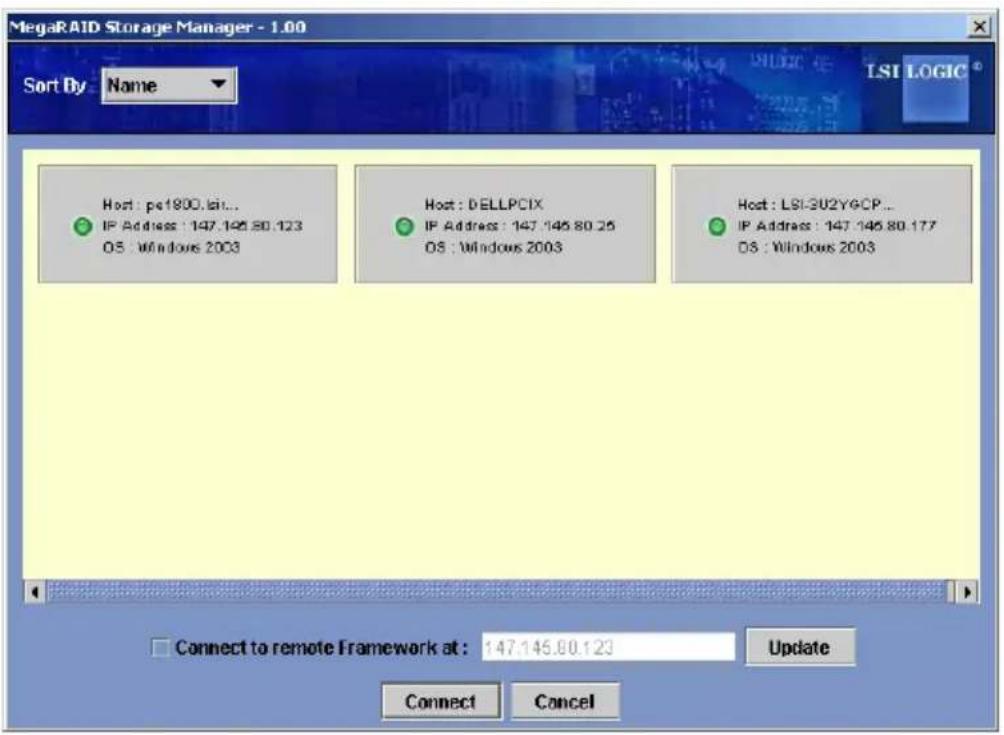Click the Cancel button
The width and height of the screenshot is (1004, 735).
565,702
